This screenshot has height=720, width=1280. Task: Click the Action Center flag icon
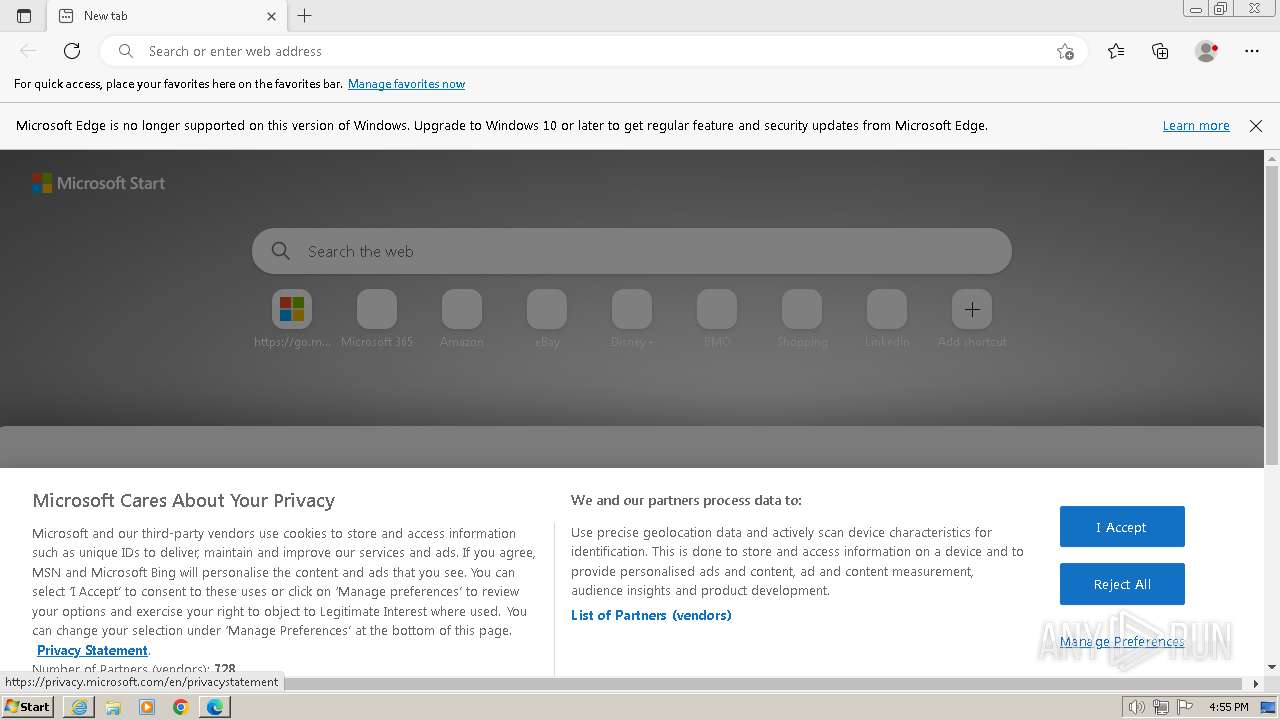[1183, 707]
